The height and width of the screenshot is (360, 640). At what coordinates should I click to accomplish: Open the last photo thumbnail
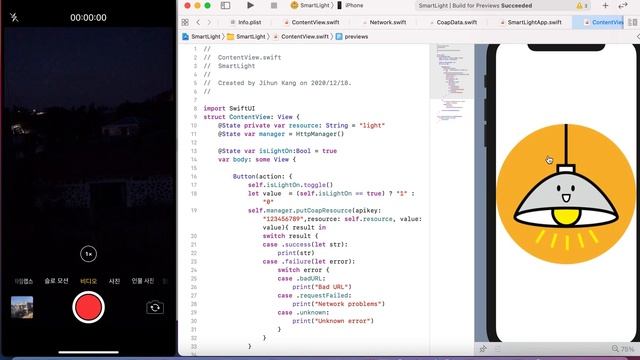click(x=22, y=307)
